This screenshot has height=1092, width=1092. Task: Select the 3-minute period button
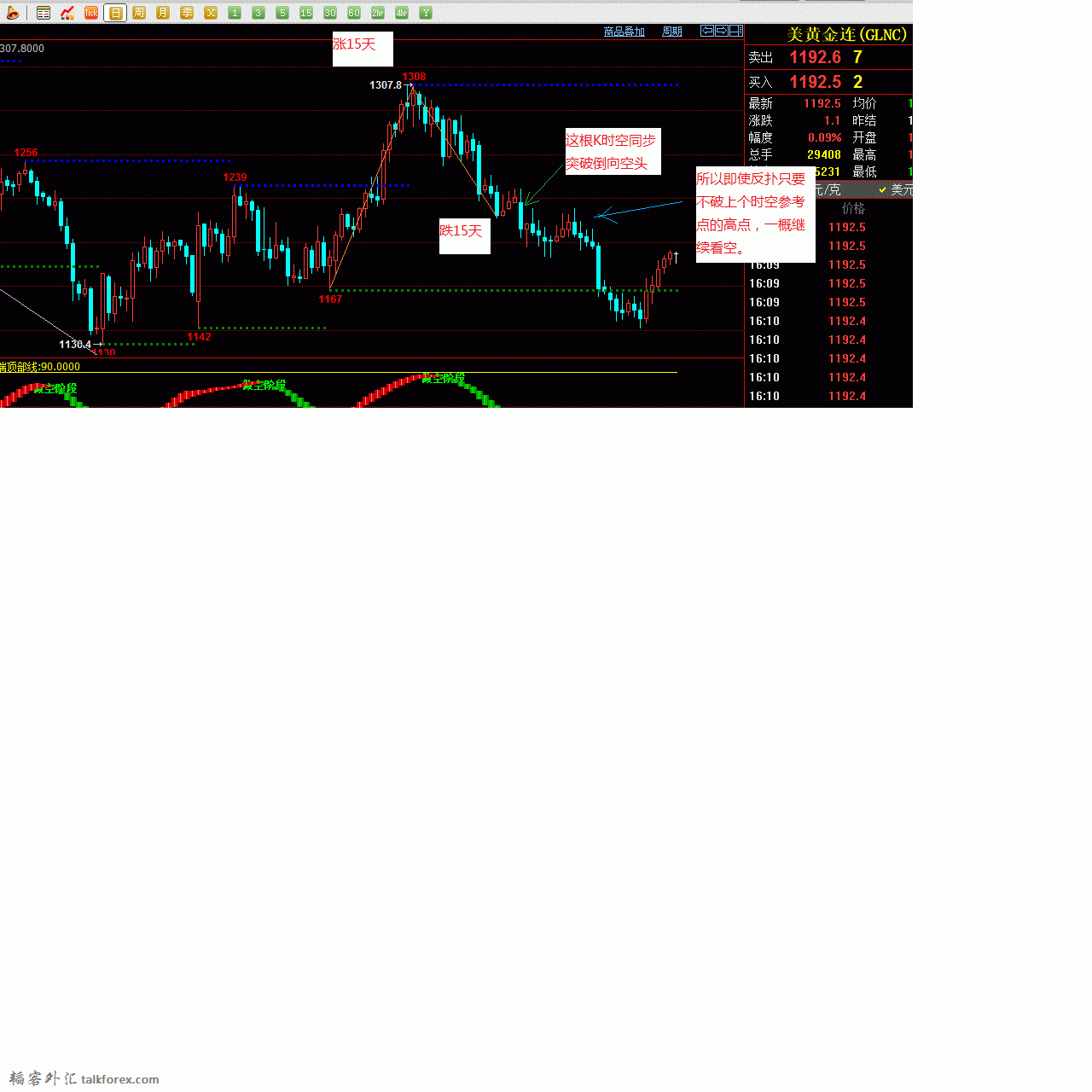(258, 13)
